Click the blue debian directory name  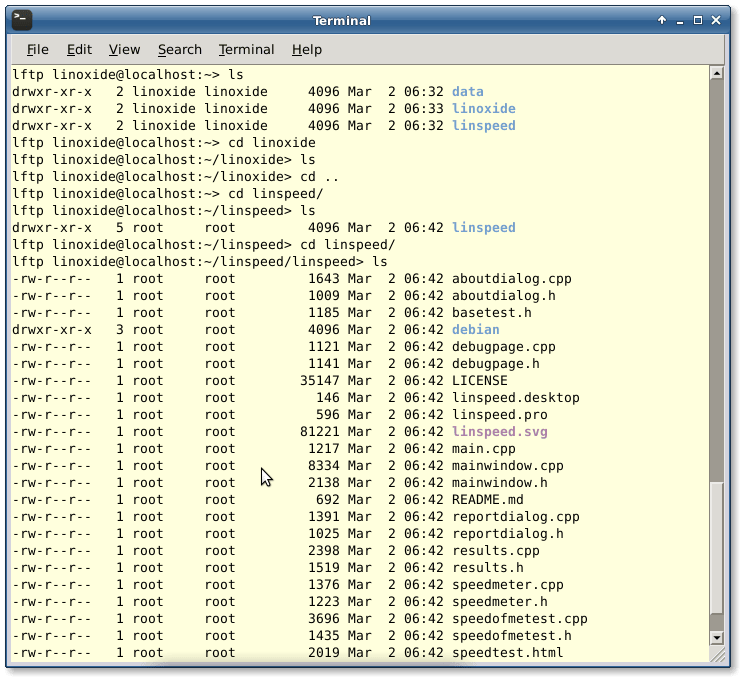click(475, 330)
